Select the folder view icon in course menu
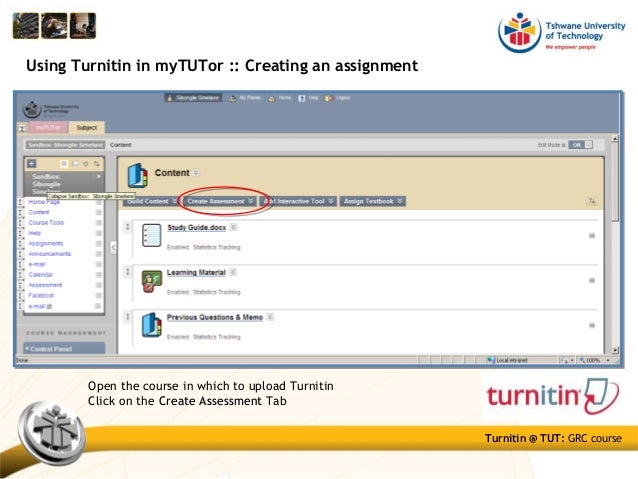This screenshot has width=638, height=479. point(75,164)
